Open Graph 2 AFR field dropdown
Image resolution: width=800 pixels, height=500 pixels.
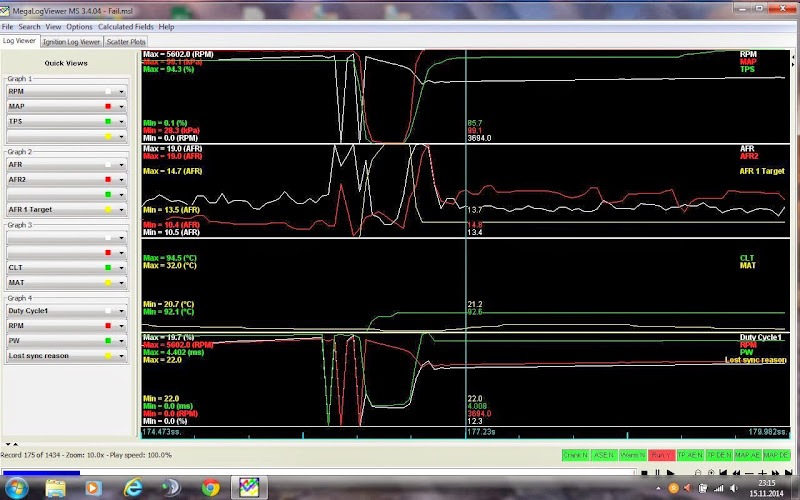click(66, 165)
